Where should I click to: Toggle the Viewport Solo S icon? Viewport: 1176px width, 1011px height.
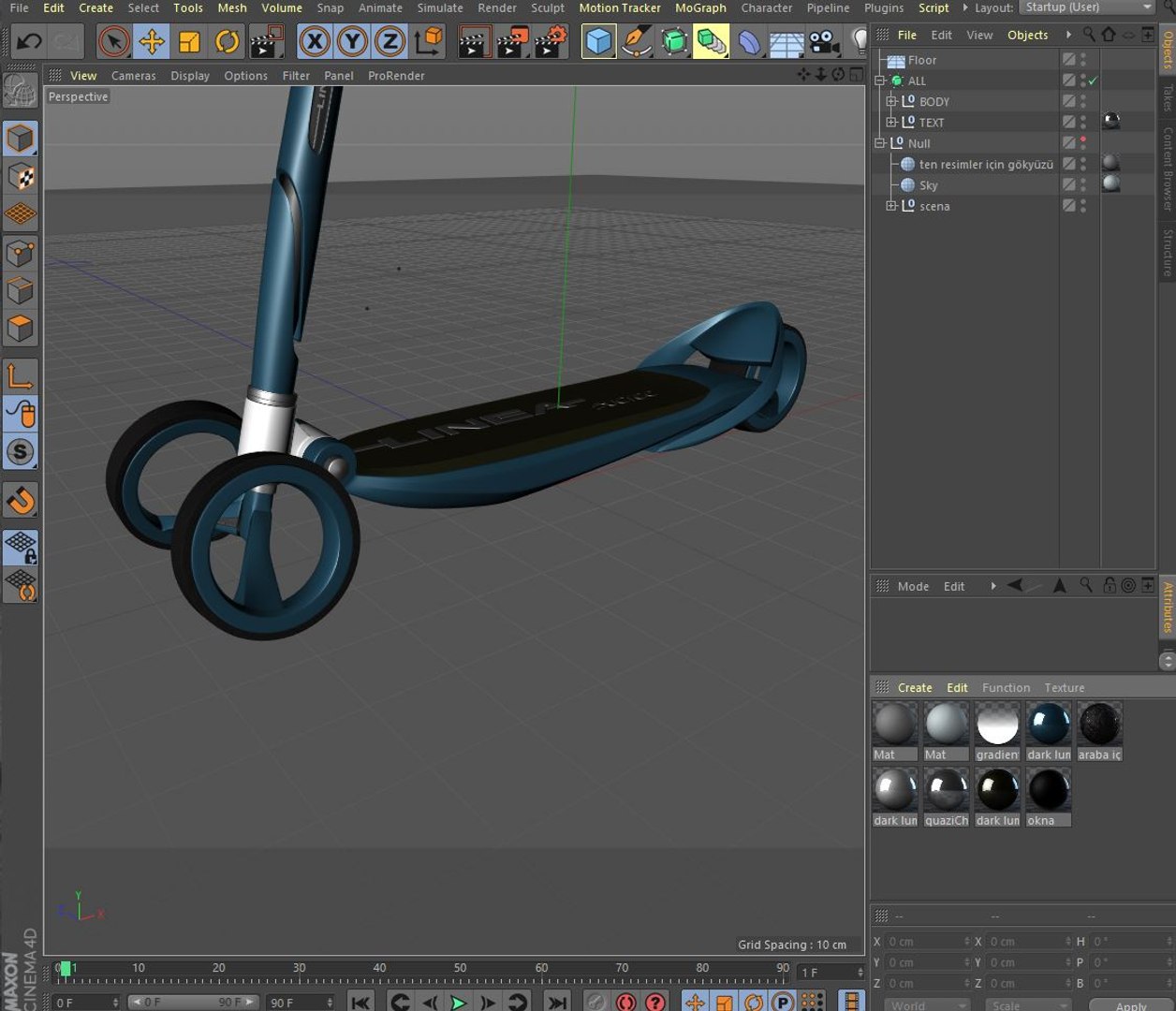coord(21,453)
